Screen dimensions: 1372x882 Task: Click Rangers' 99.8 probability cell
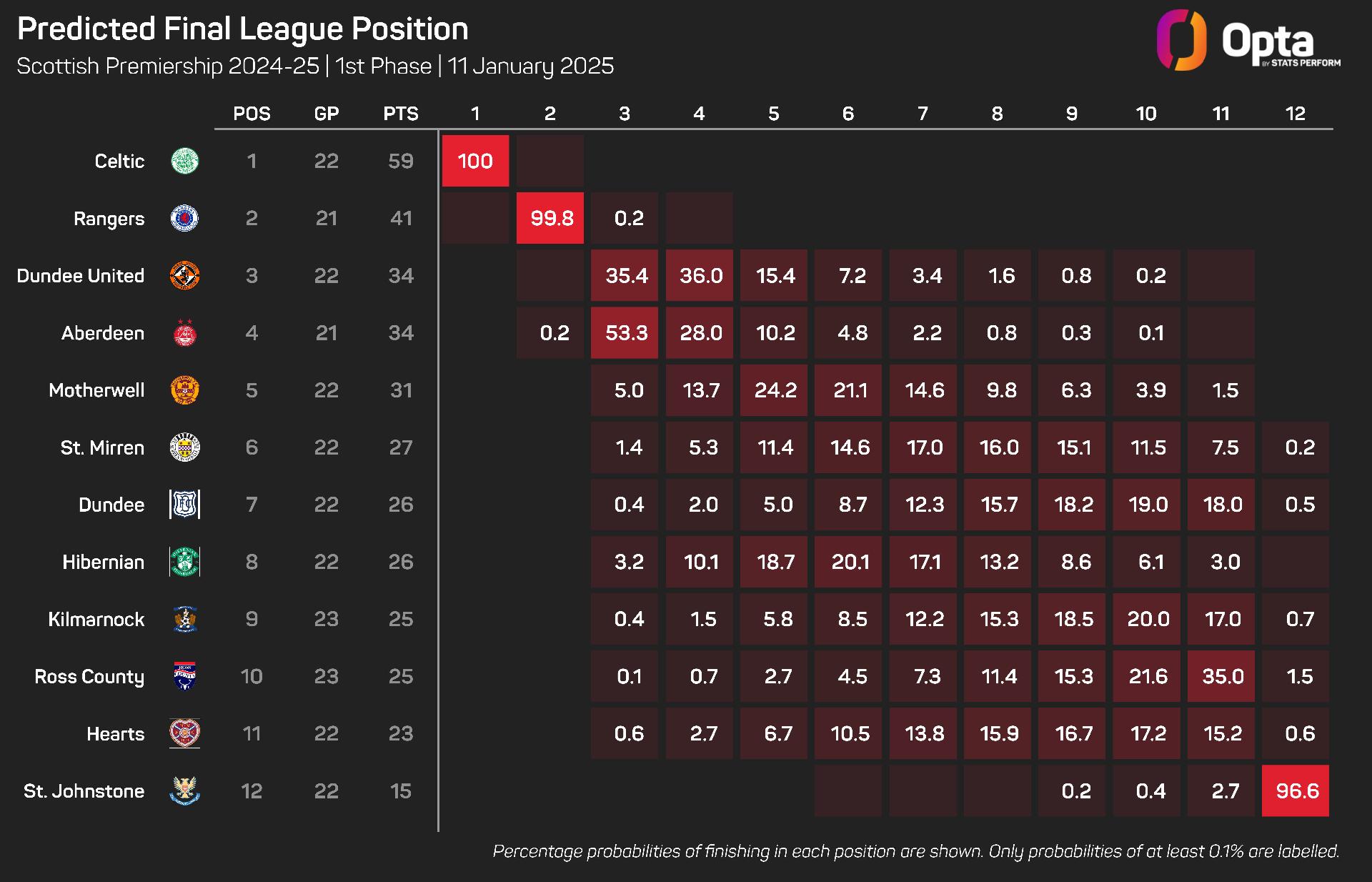click(550, 218)
